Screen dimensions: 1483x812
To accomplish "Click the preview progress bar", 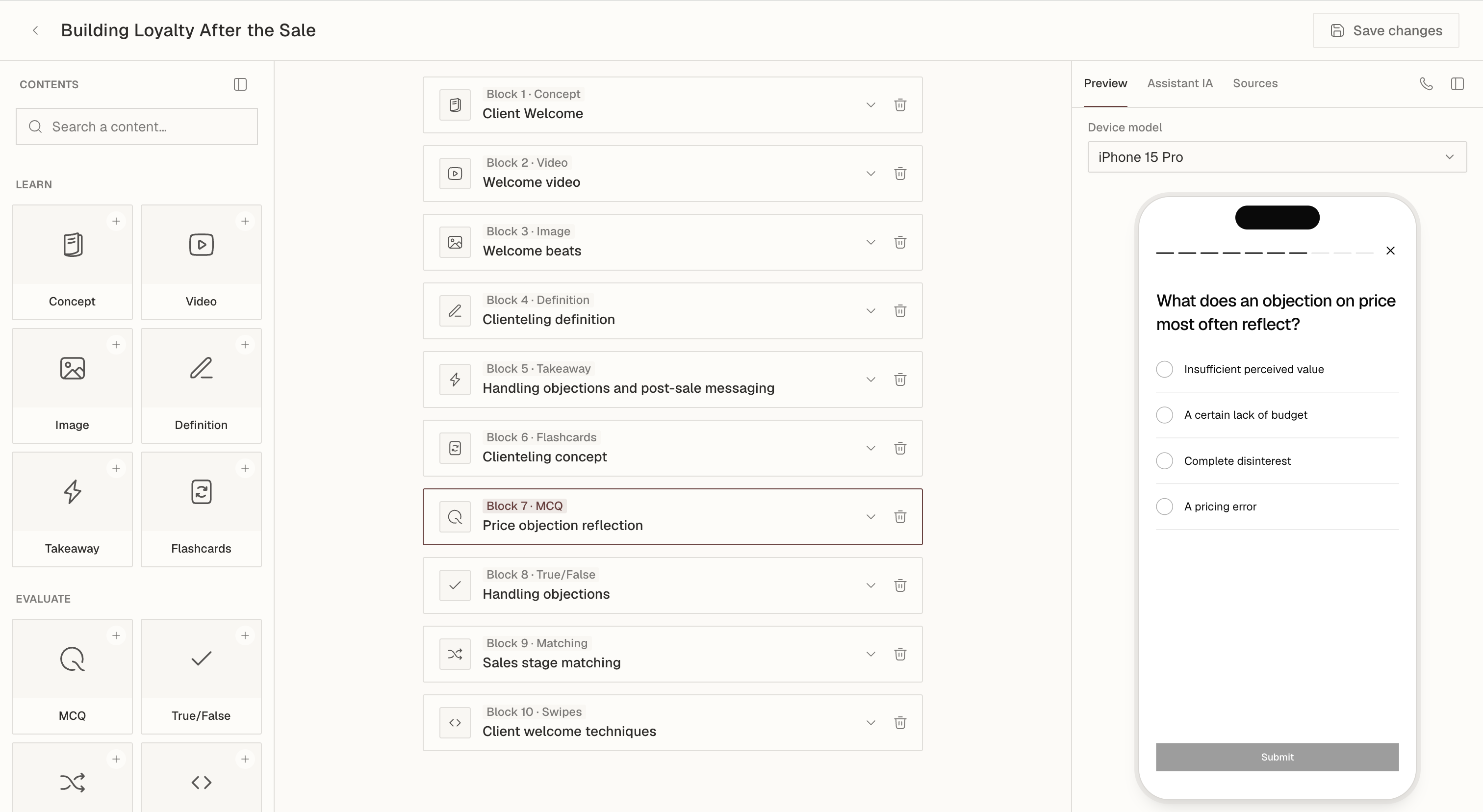I will (1265, 253).
